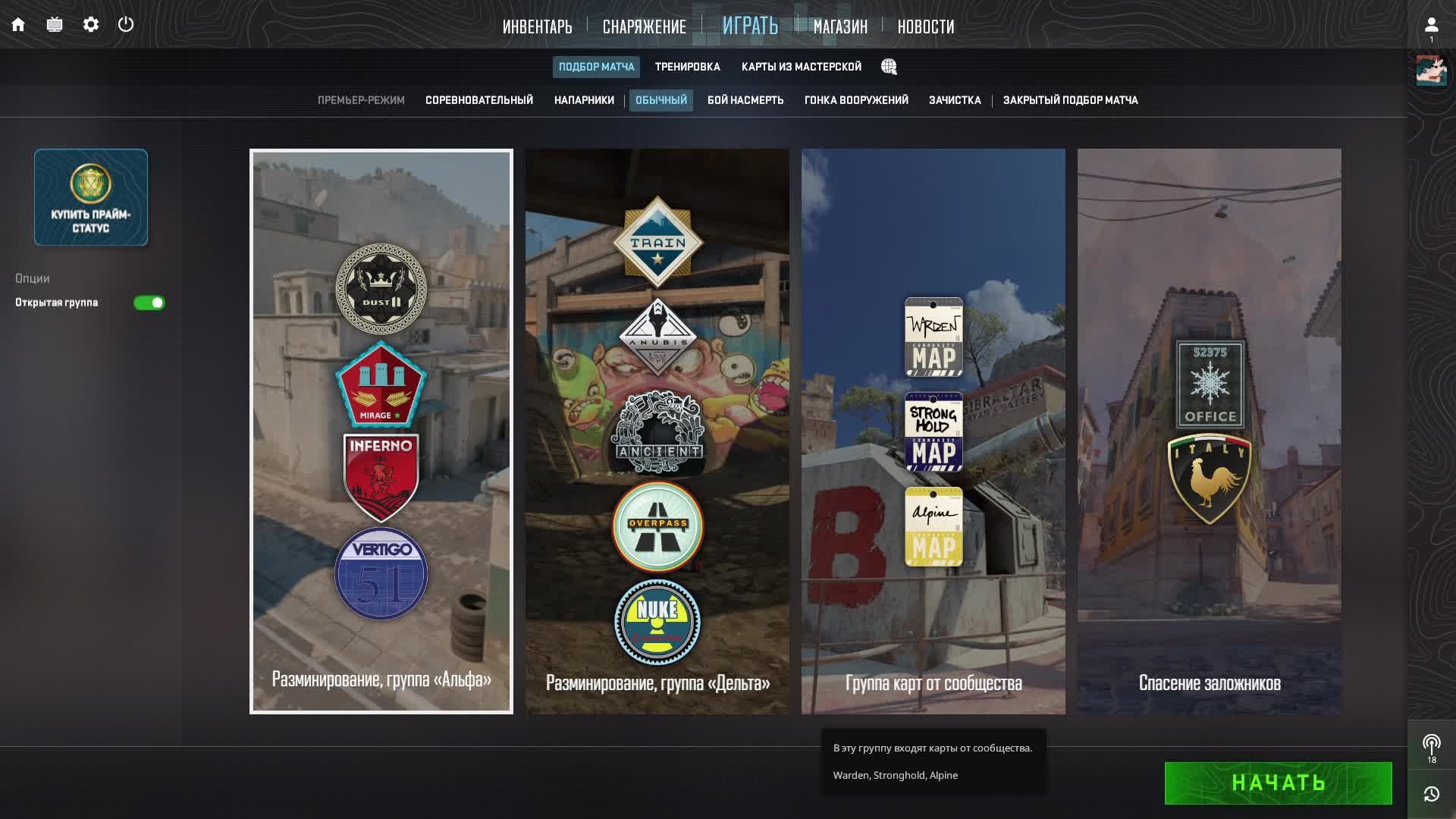
Task: Open the Инвентарь tab
Action: [x=537, y=27]
